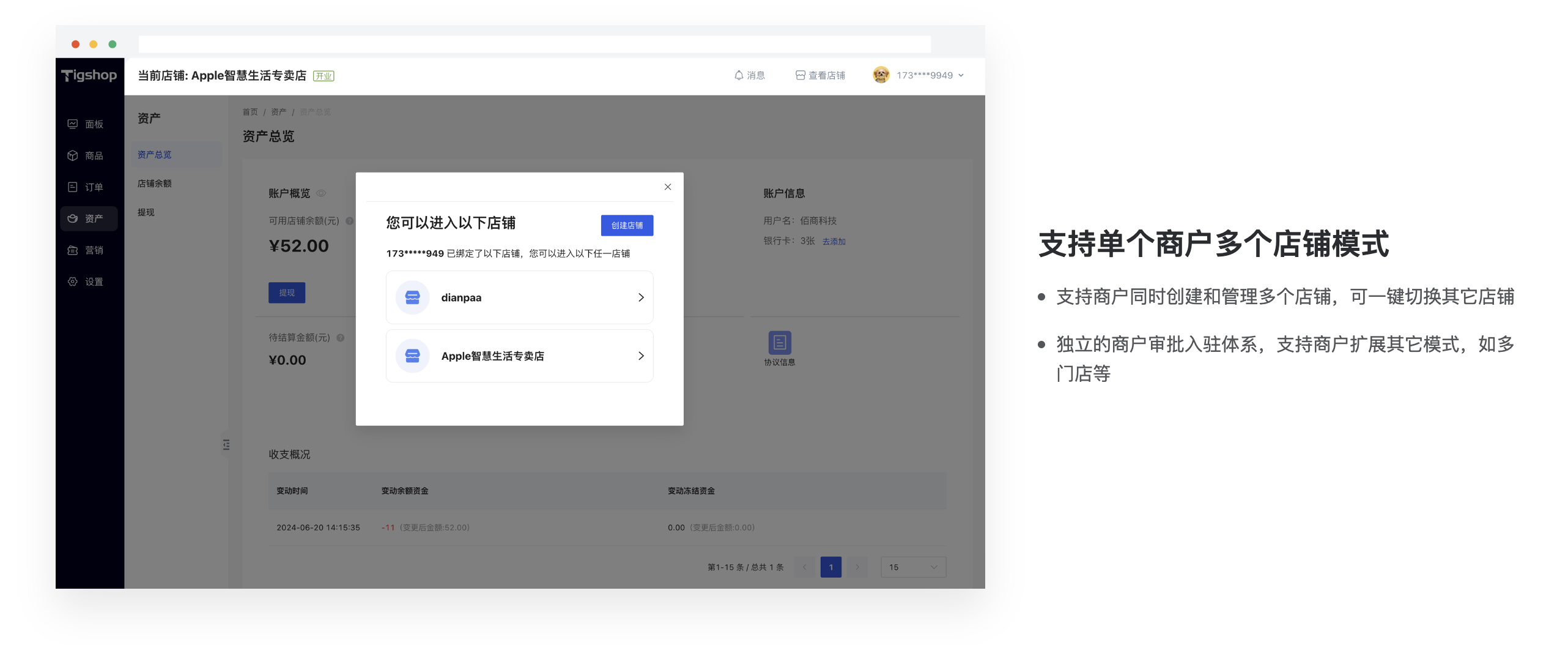Click the 2024-06-20 14:15:35 cell

(318, 528)
